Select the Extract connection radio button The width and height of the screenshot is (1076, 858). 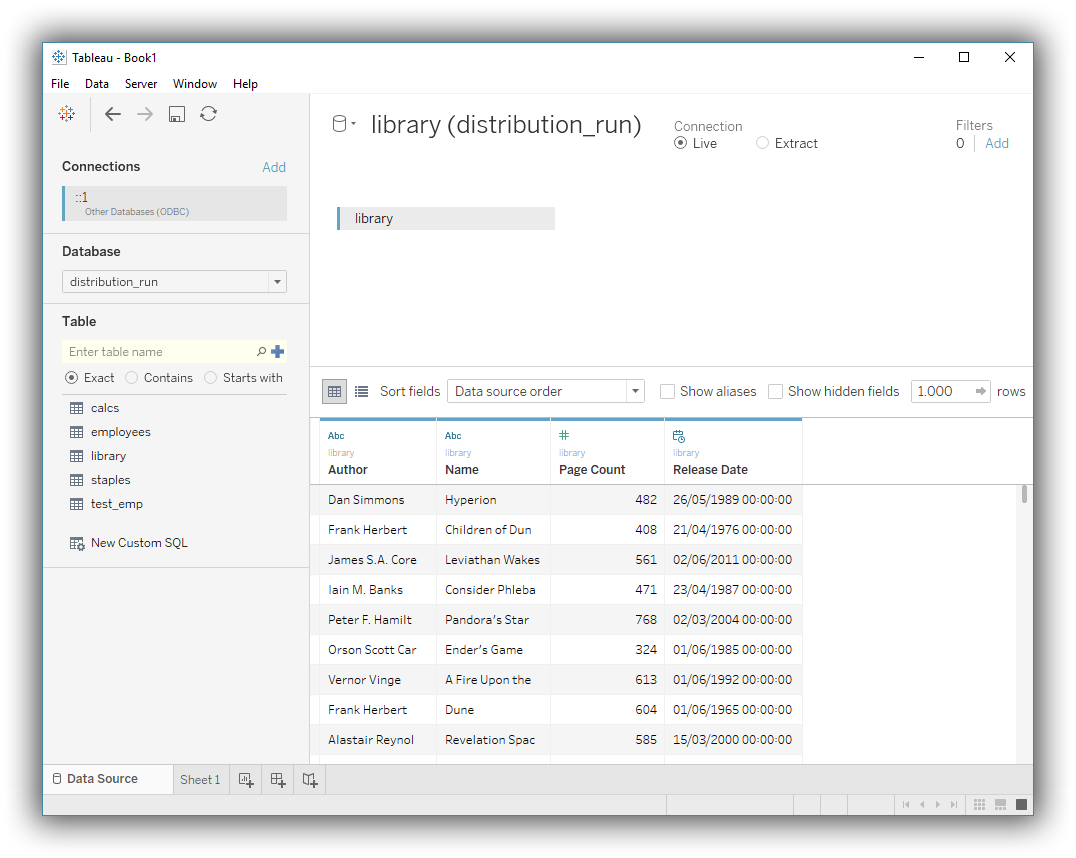point(763,143)
